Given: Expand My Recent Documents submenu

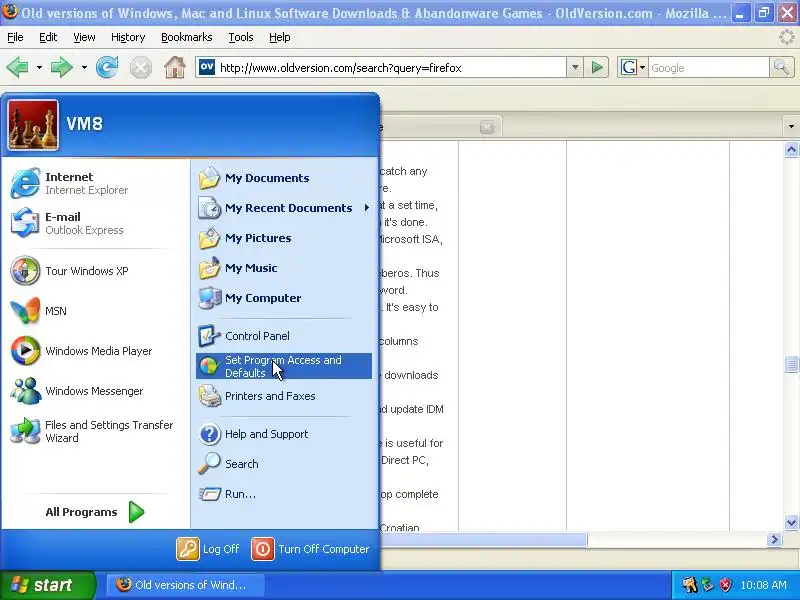Looking at the screenshot, I should [284, 208].
